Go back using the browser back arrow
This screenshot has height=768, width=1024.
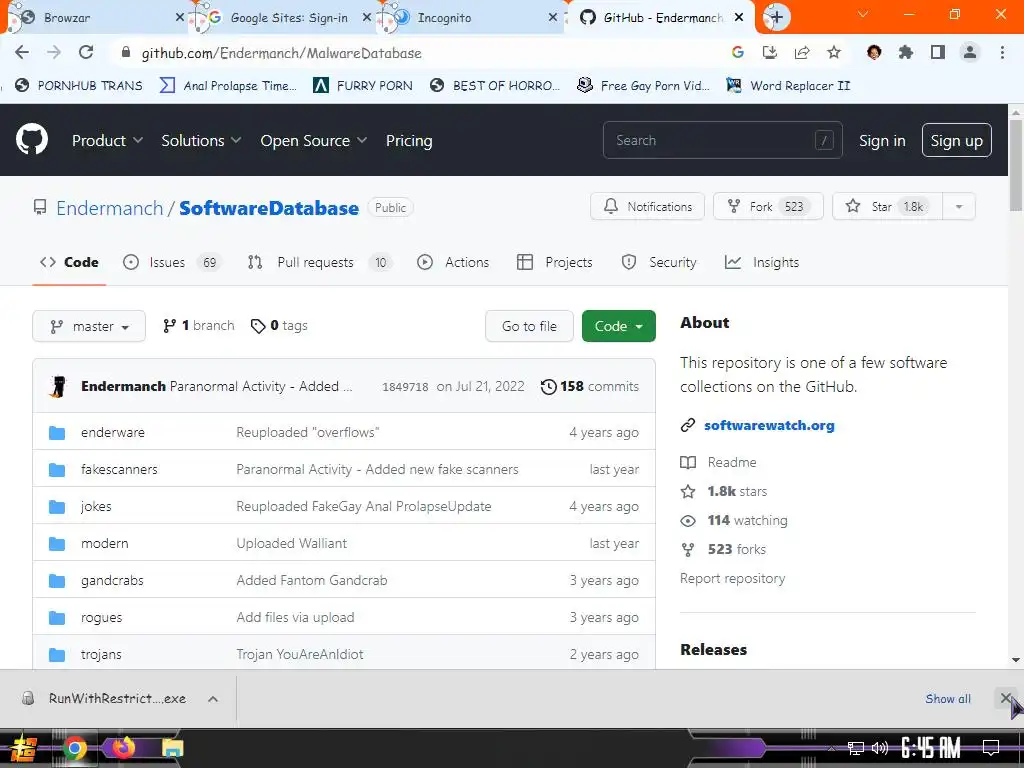coord(22,52)
